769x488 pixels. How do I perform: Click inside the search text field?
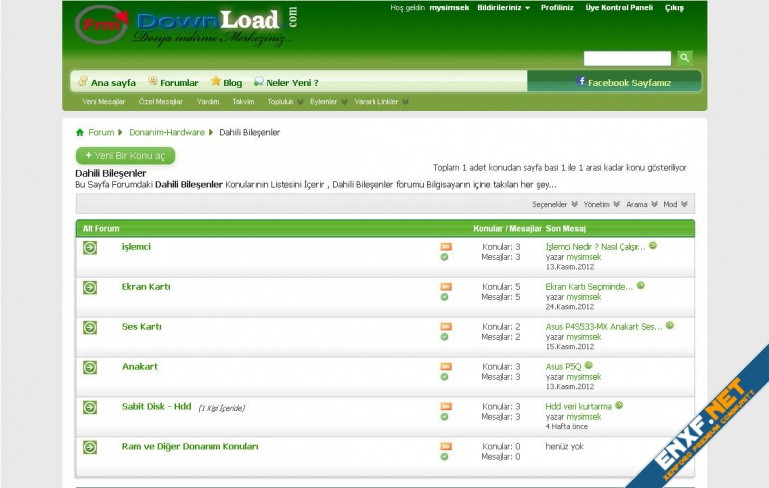627,59
